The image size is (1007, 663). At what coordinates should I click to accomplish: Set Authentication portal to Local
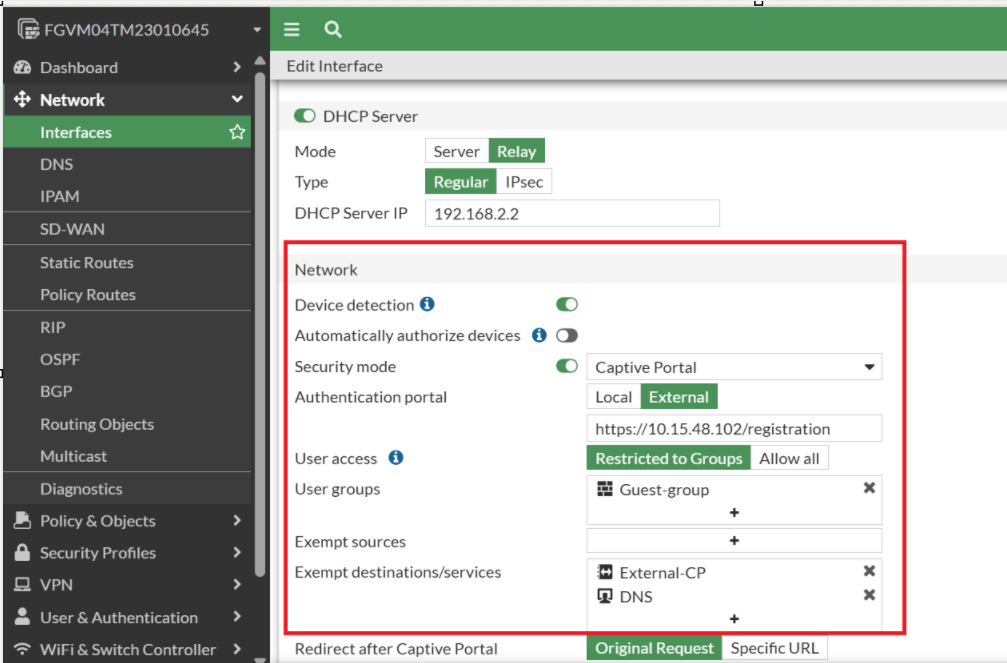point(613,396)
